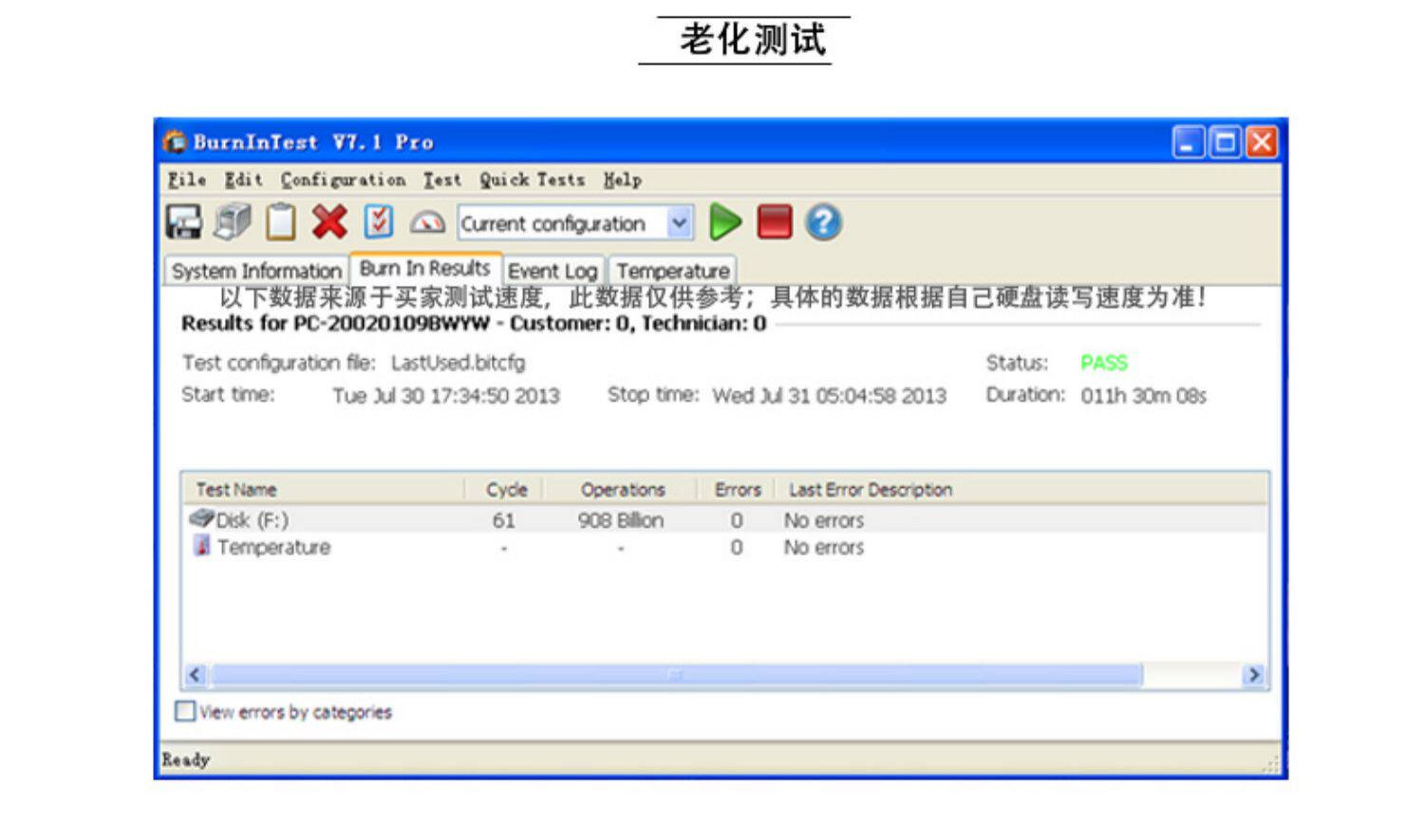Screen dimensions: 1424x840
Task: Enable View errors by categories checkbox
Action: [x=185, y=711]
